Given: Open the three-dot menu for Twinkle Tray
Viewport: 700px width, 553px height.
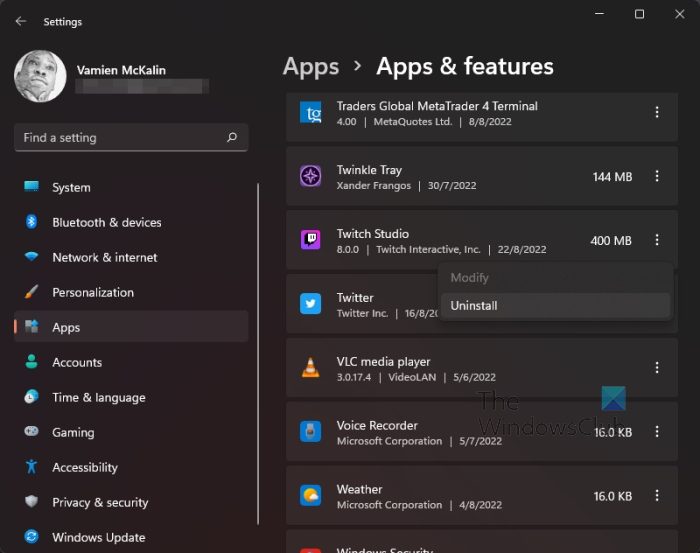Looking at the screenshot, I should [657, 177].
